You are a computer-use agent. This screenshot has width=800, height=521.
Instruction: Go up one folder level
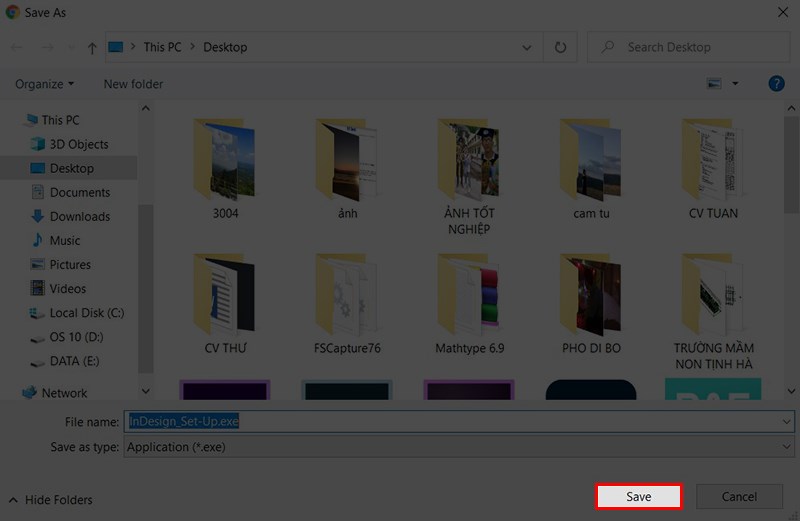tap(92, 48)
